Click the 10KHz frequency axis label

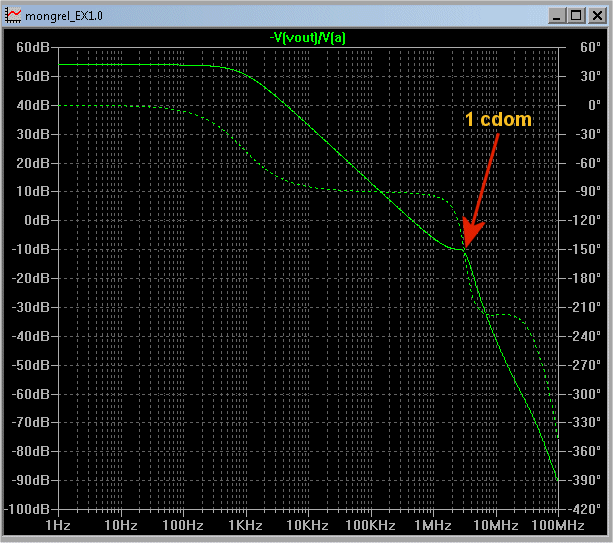(307, 525)
